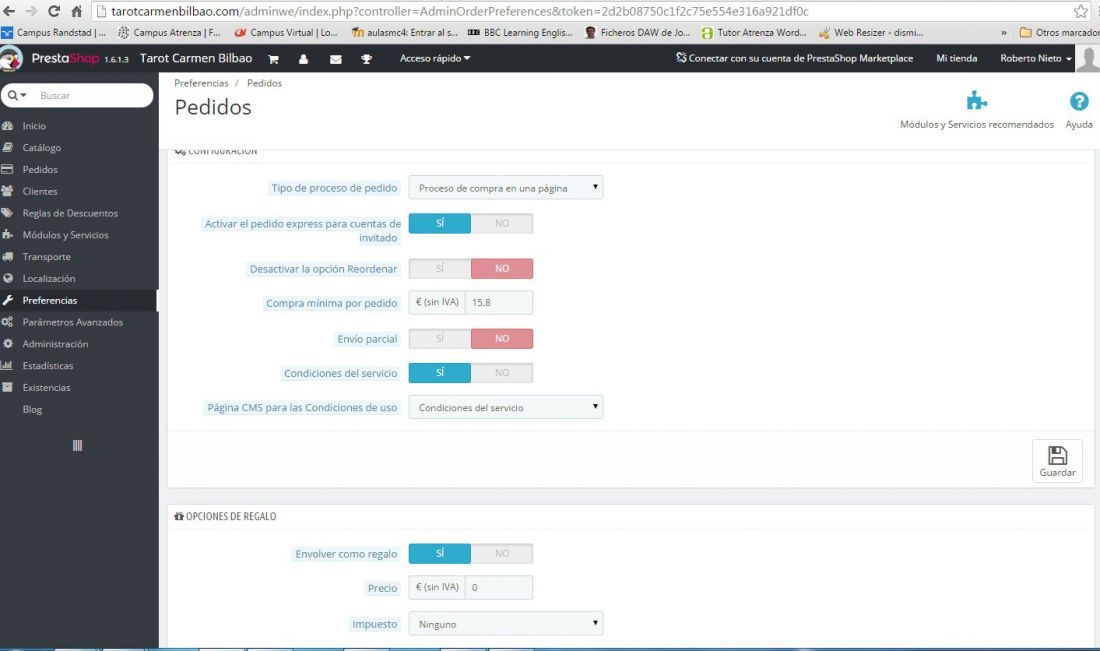Set Condiciones del servicio to NO
This screenshot has height=651, width=1100.
pos(502,373)
